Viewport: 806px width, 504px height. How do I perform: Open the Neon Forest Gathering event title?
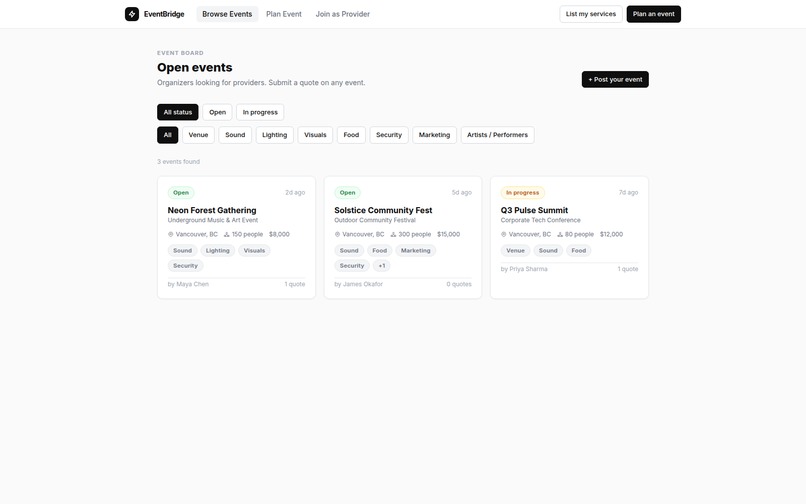coord(212,210)
